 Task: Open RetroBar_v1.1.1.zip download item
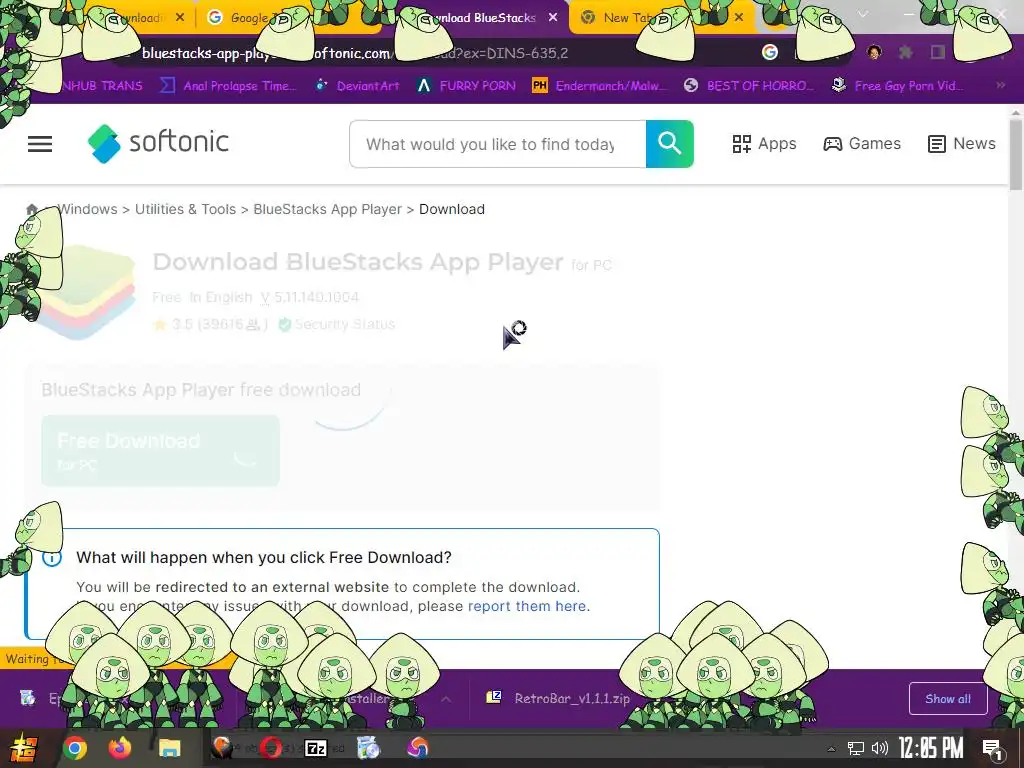click(x=558, y=699)
